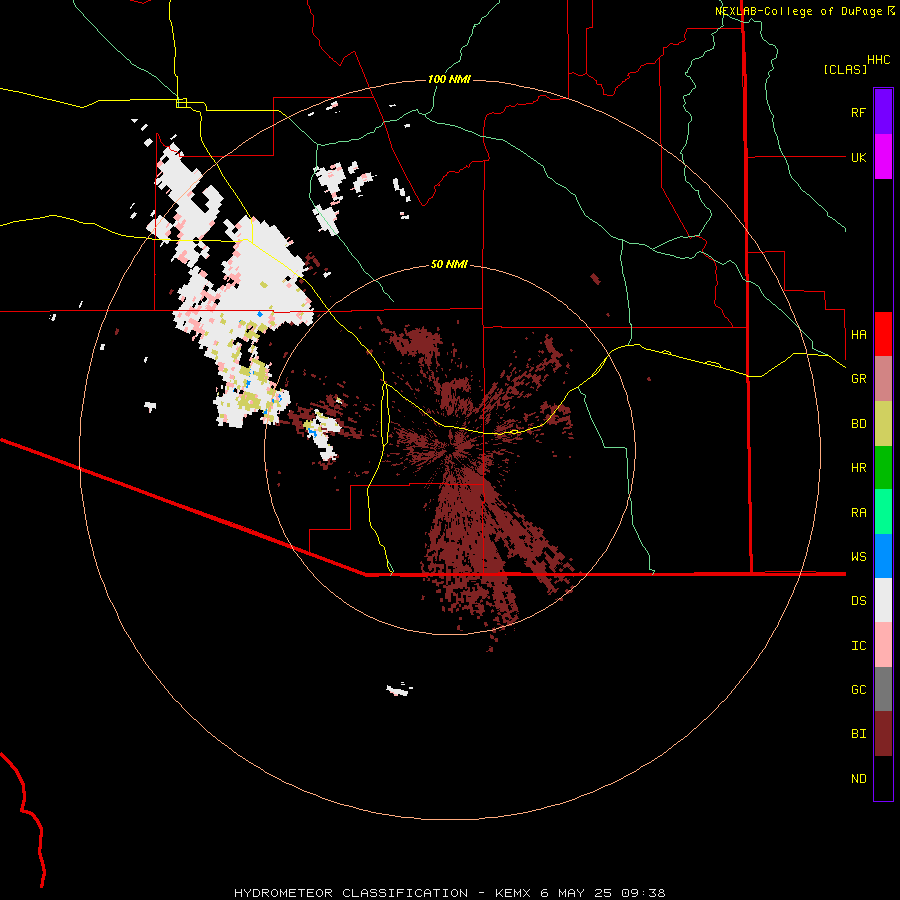This screenshot has width=900, height=900.
Task: Click the HR green legend swatch
Action: (x=883, y=468)
